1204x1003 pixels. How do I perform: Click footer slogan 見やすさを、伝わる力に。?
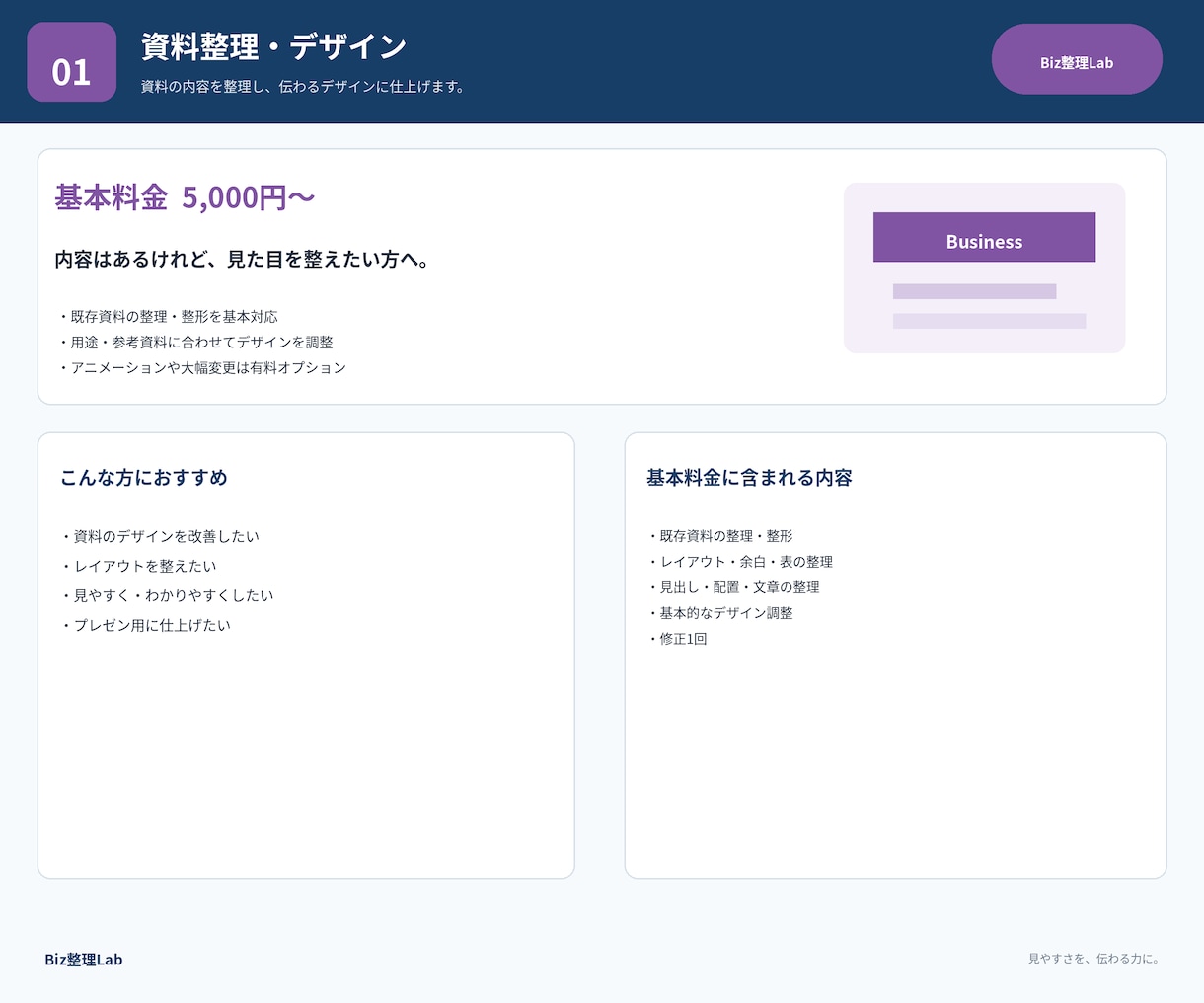[x=1094, y=959]
